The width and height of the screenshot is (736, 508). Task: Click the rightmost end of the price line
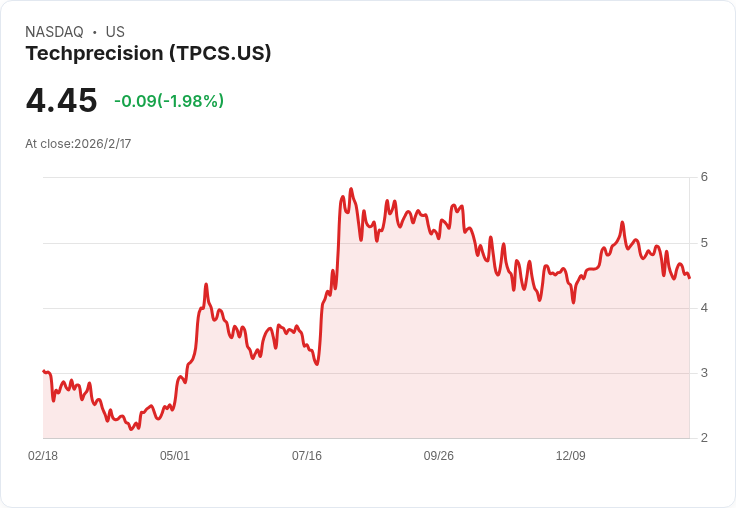pyautogui.click(x=689, y=278)
